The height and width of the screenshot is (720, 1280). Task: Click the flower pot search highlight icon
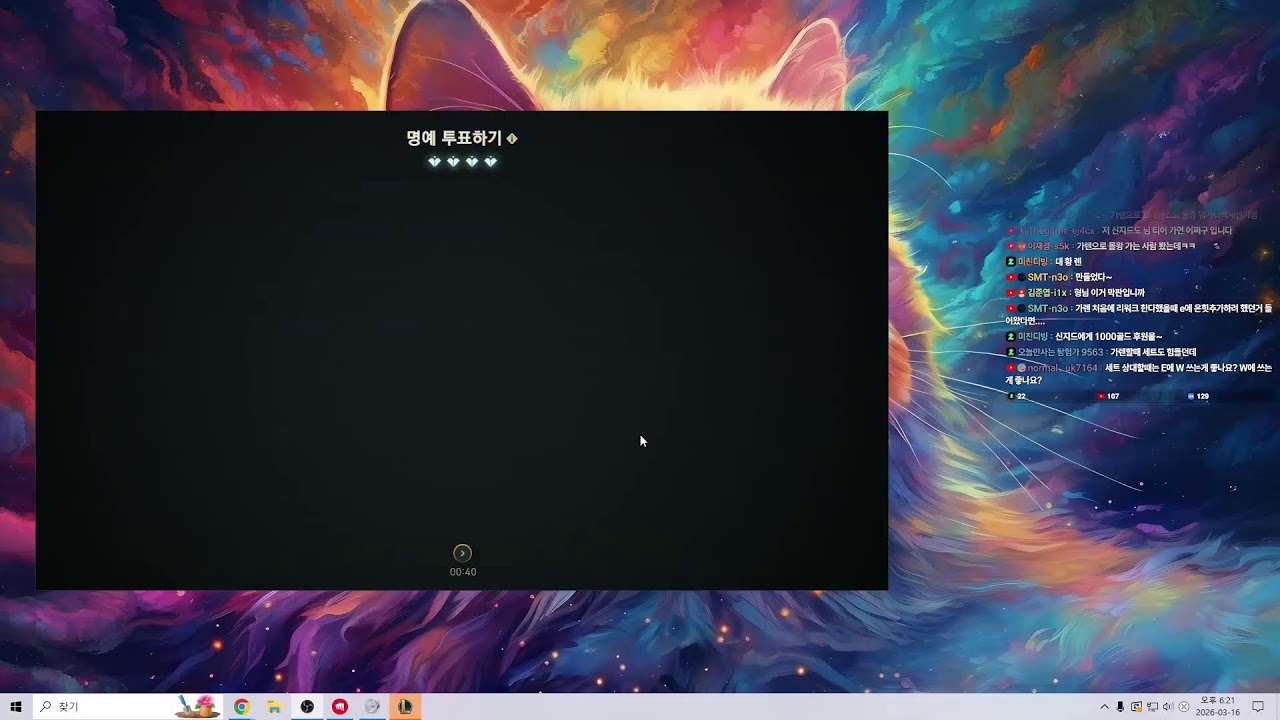click(x=198, y=706)
